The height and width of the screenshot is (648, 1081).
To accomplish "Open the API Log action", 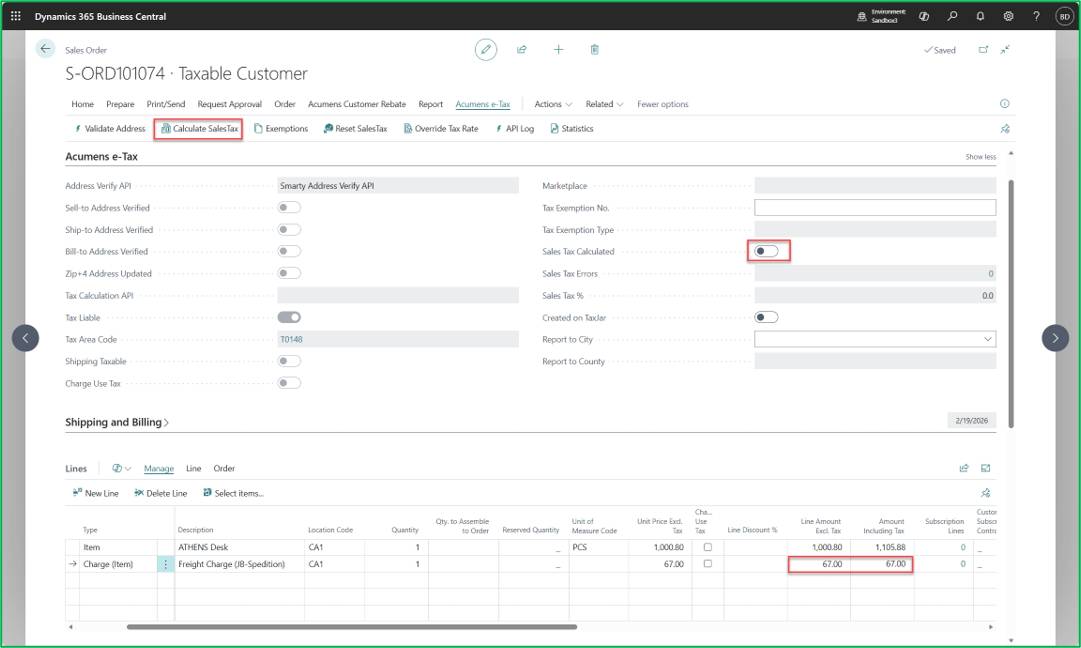I will pos(514,129).
